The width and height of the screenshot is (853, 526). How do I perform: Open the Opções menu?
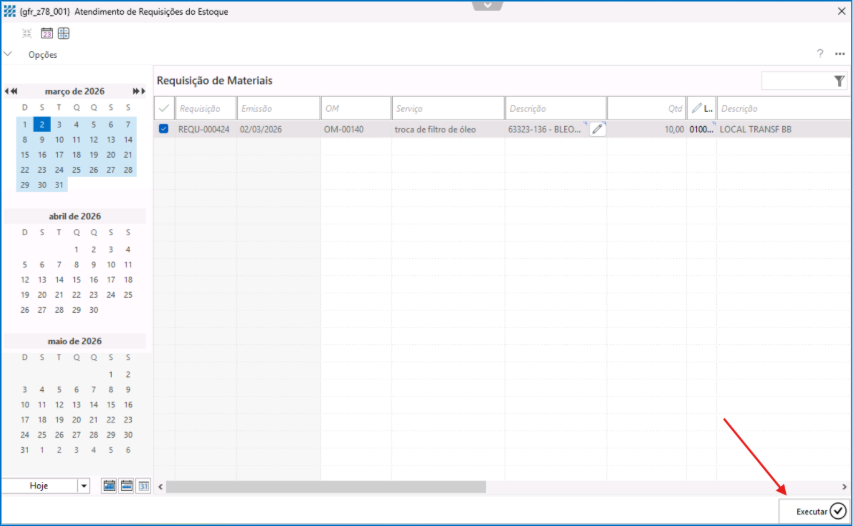coord(42,55)
